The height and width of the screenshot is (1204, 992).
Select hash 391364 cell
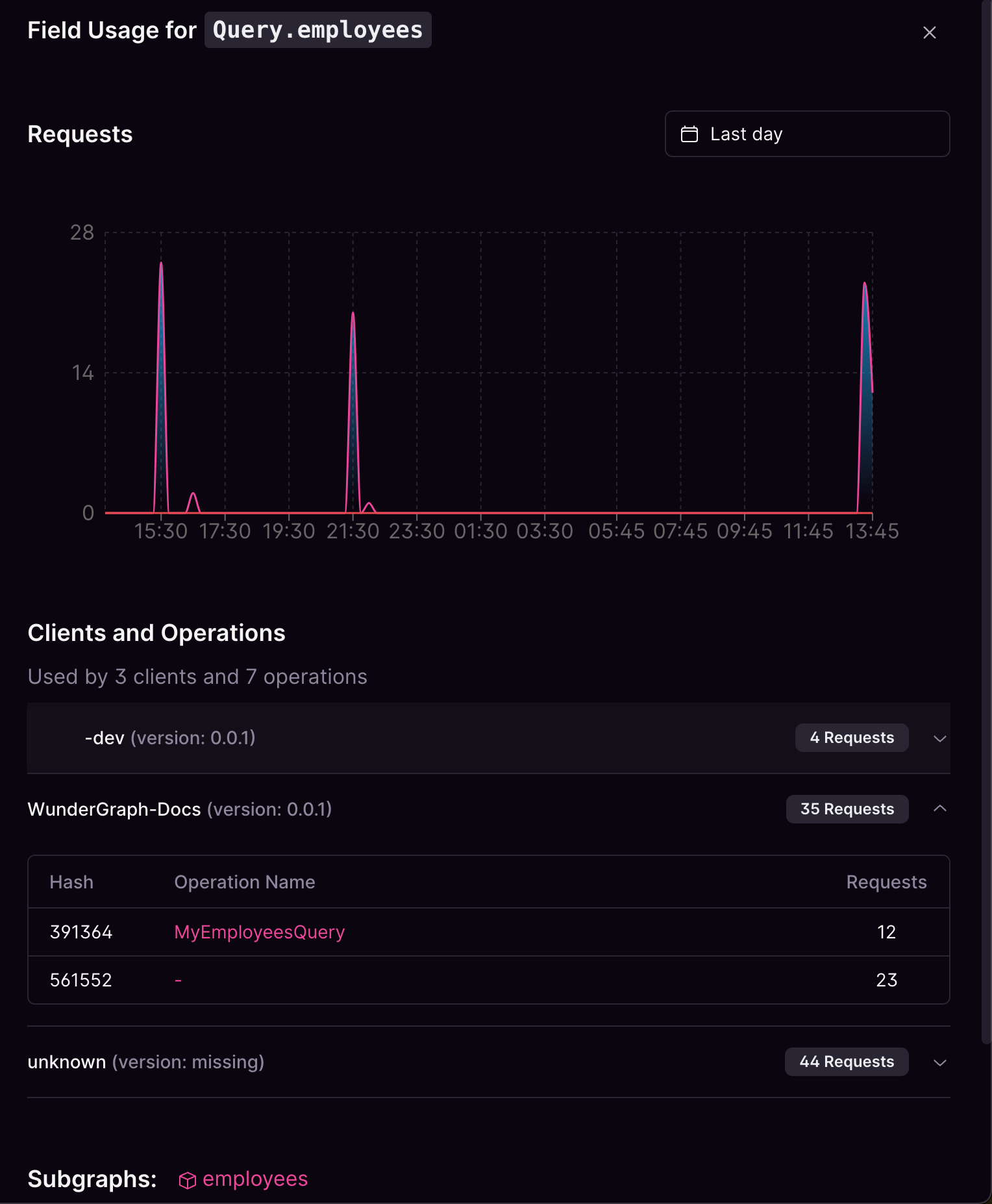(x=81, y=932)
